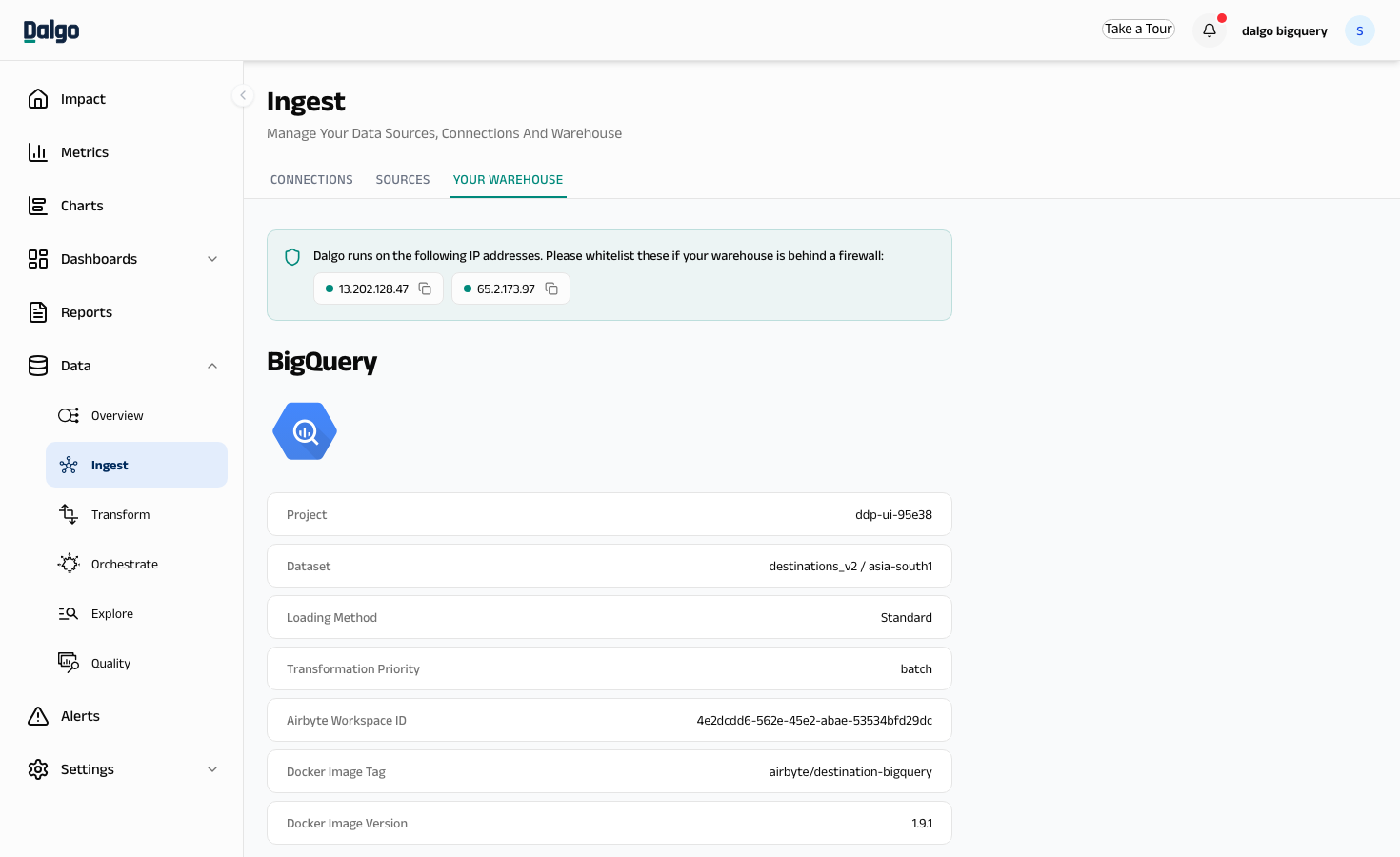This screenshot has width=1400, height=857.
Task: Select Ingest in the sidebar
Action: (x=136, y=465)
